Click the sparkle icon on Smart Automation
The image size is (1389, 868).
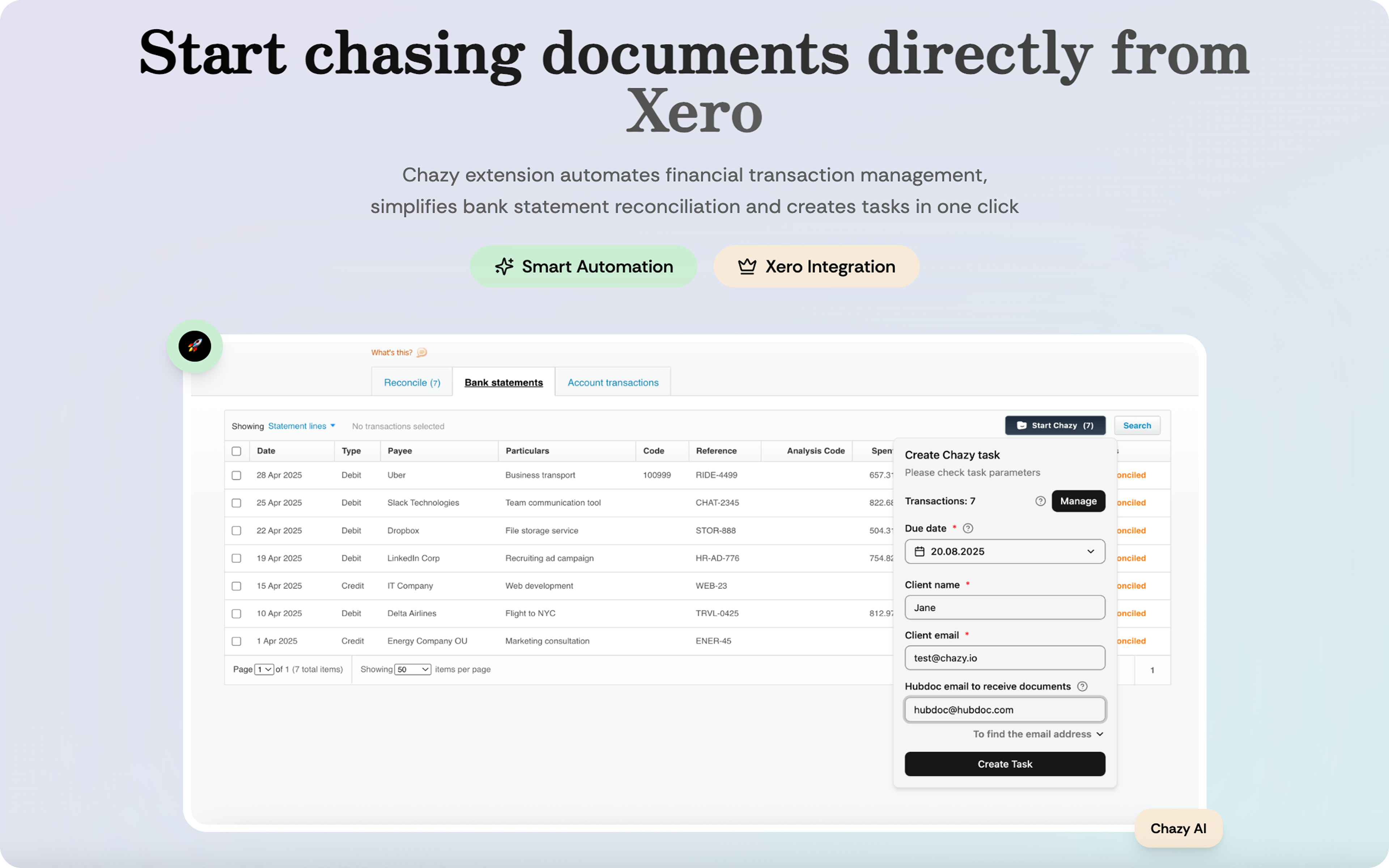point(504,267)
